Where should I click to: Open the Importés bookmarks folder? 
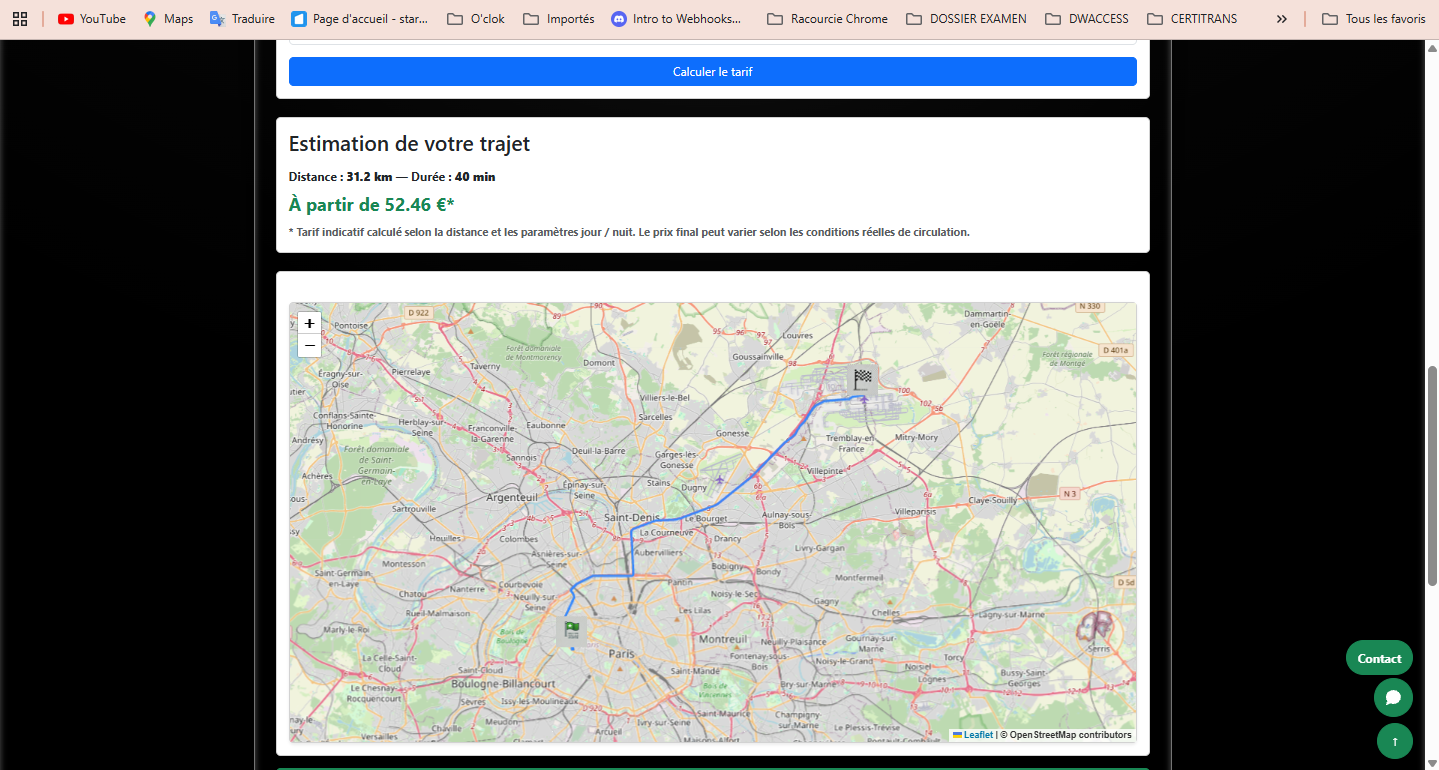point(558,18)
